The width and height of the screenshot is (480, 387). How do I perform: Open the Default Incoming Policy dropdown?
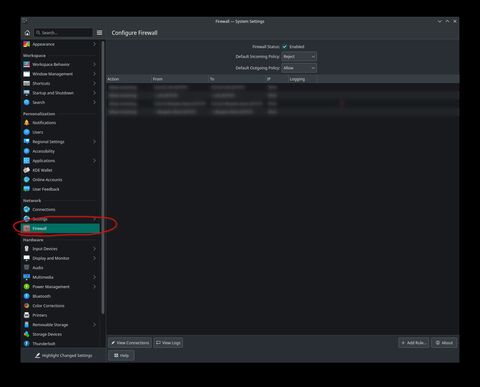[x=299, y=57]
